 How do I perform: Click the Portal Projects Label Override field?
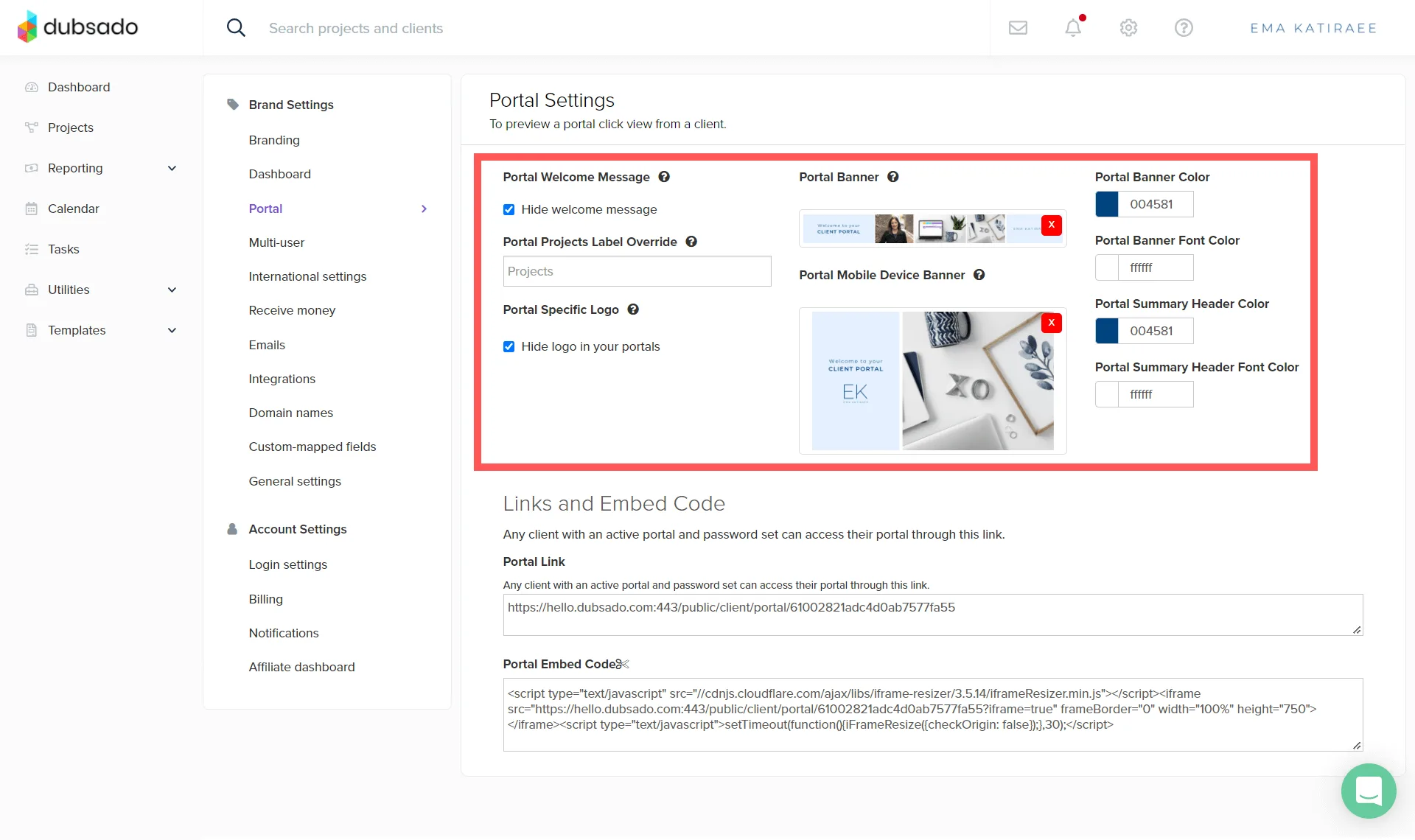coord(637,271)
